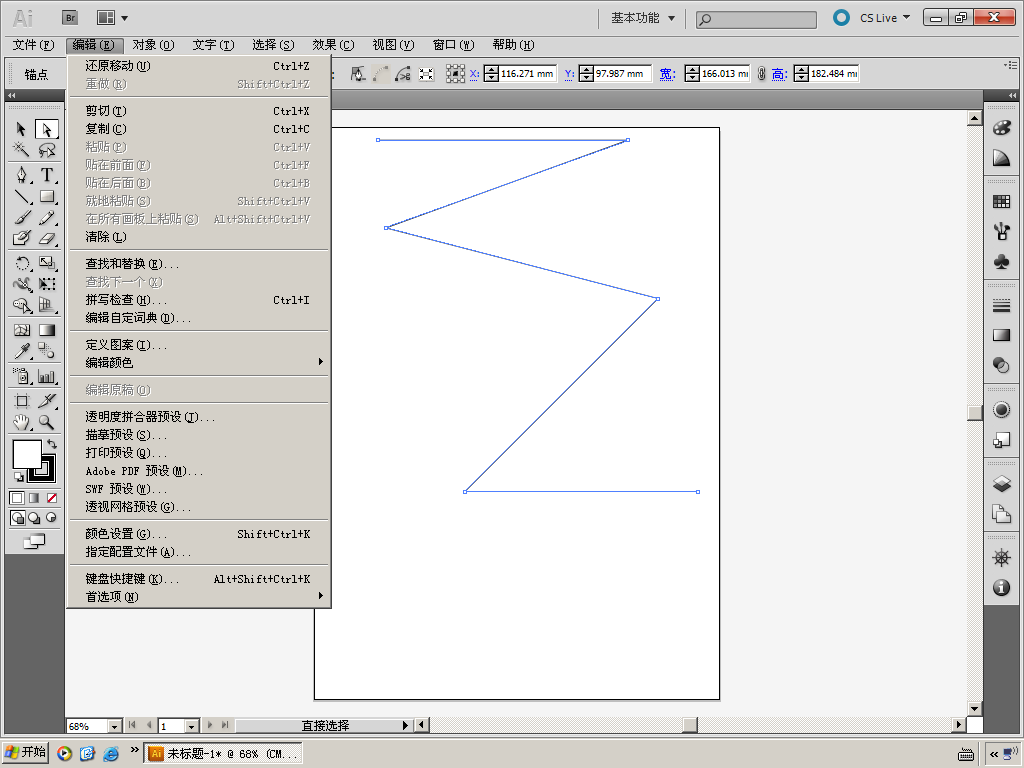Launch Adobe Bridge with the Br button

pyautogui.click(x=70, y=18)
